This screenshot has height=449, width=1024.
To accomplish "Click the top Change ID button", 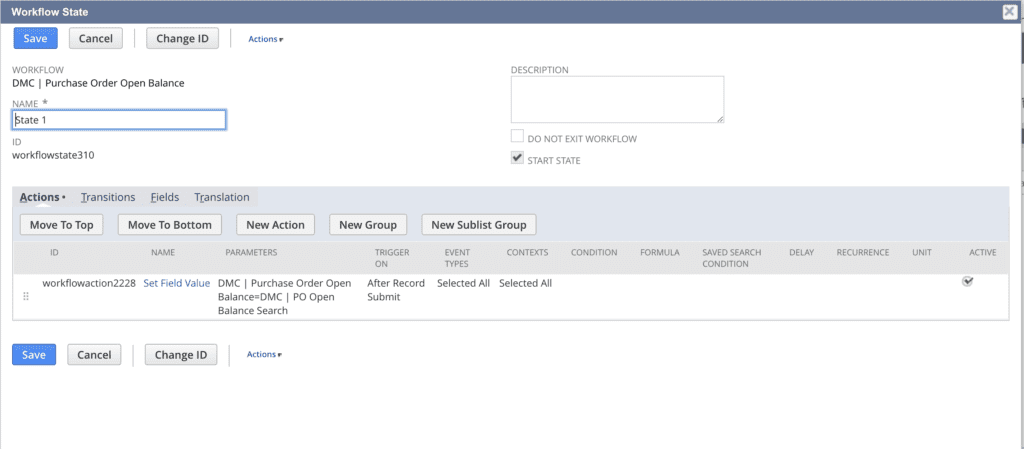I will 181,38.
